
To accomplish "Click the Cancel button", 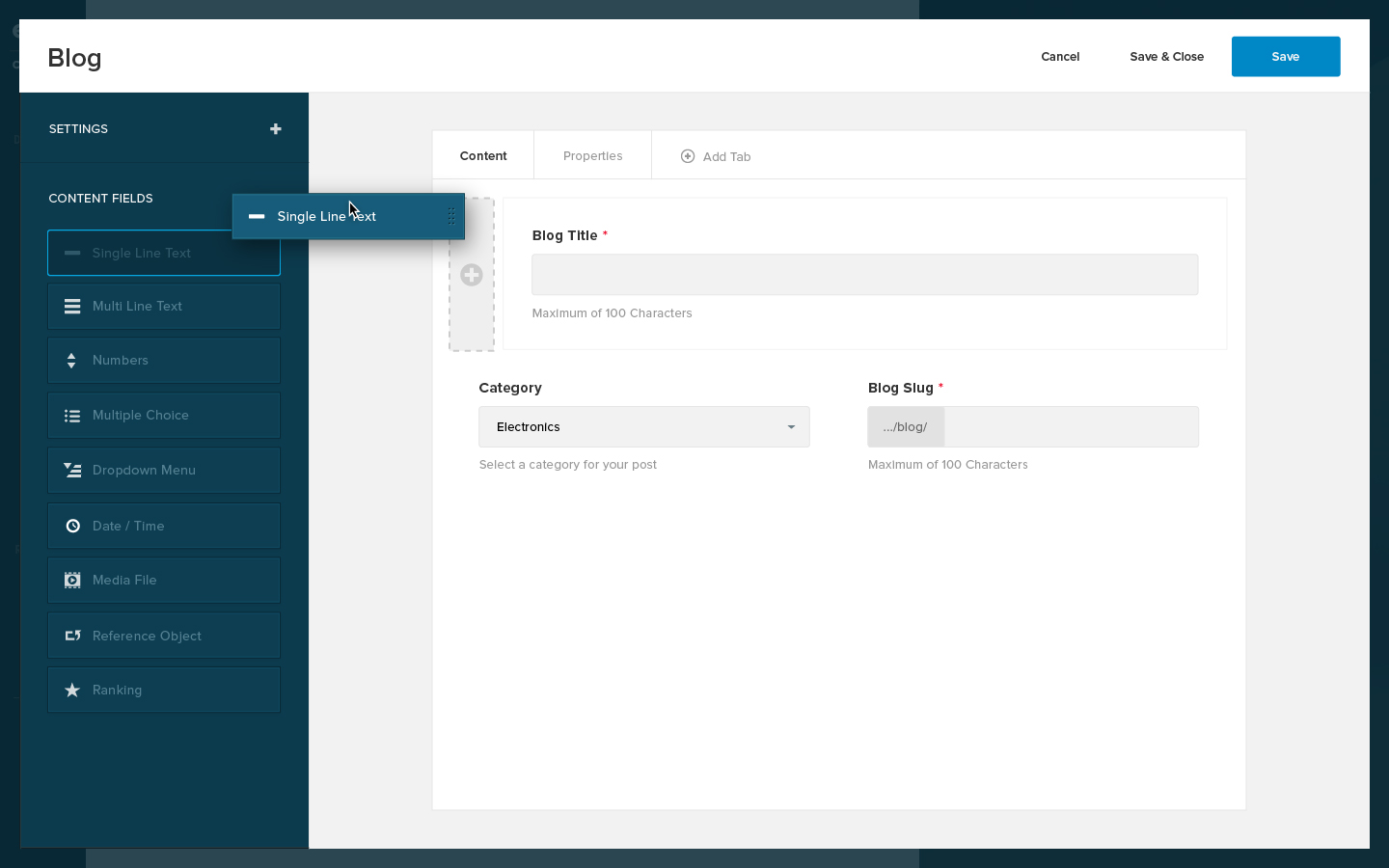I will [1060, 57].
